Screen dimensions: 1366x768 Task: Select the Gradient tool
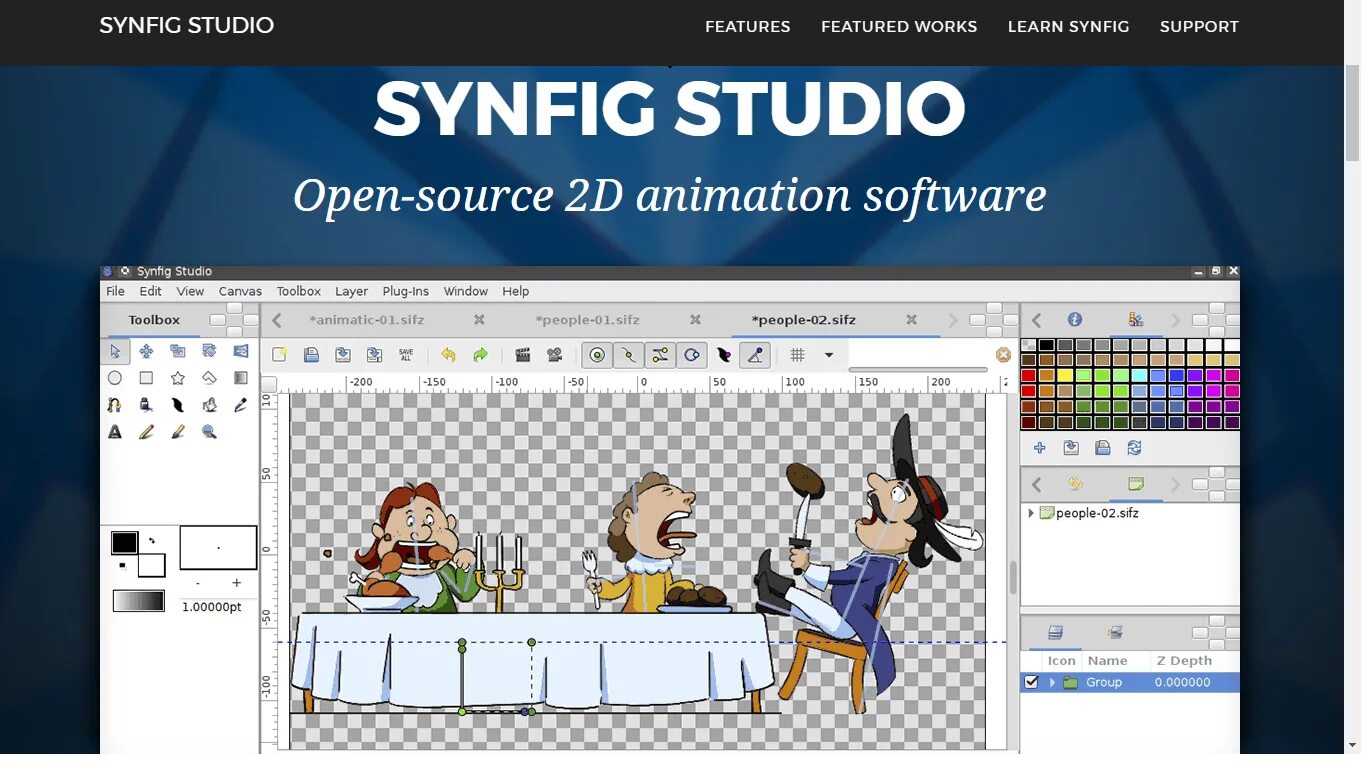(x=240, y=378)
